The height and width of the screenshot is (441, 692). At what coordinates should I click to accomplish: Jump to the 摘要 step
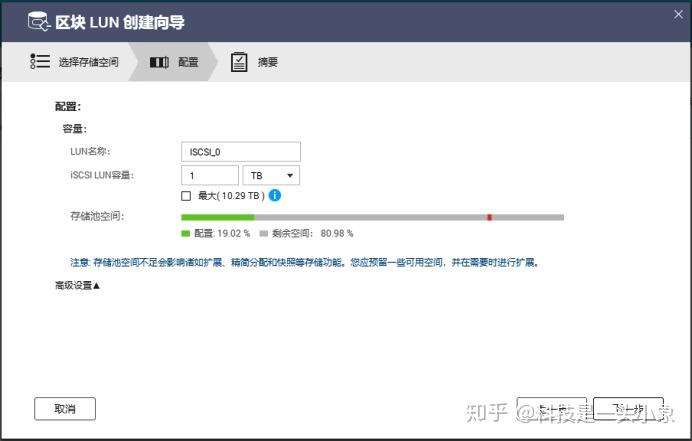click(254, 62)
